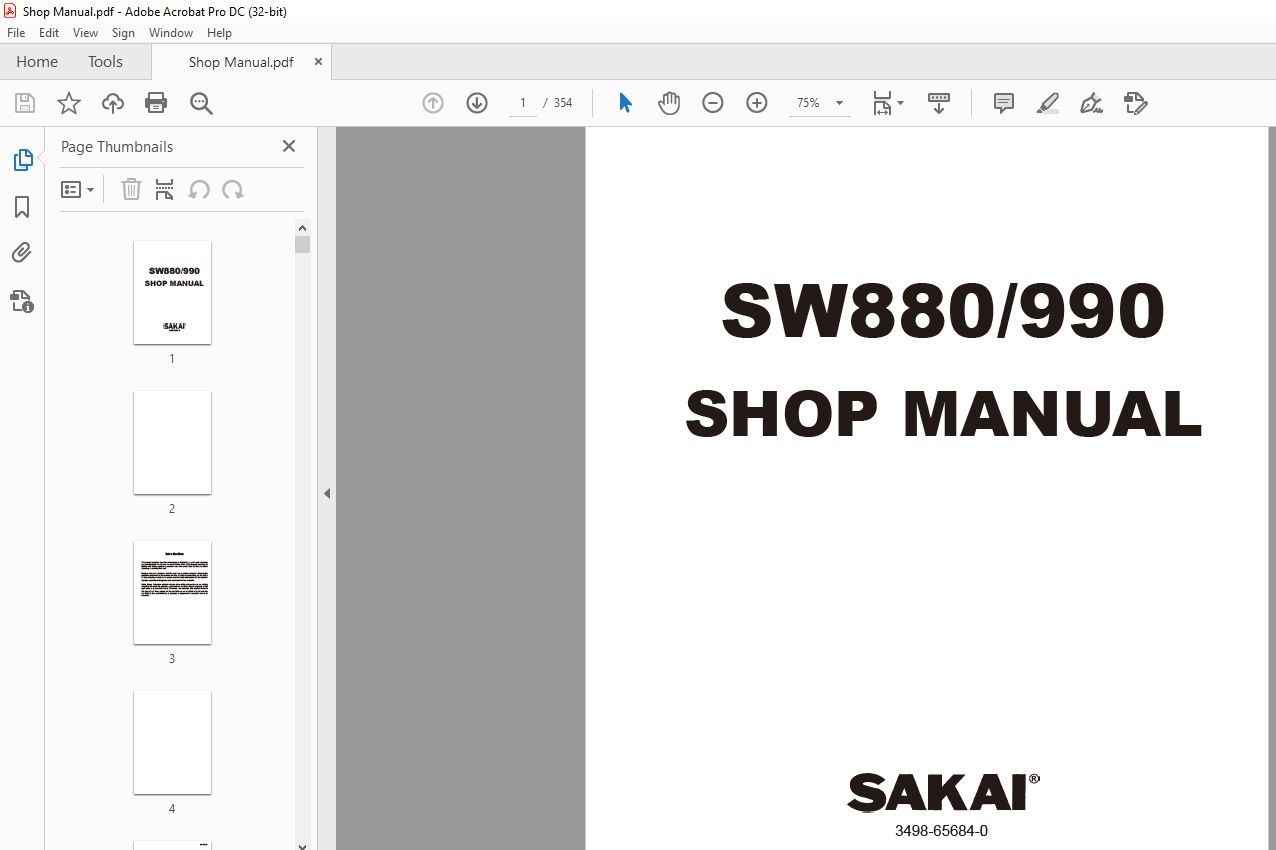Open the security/lock info panel icon

22,300
